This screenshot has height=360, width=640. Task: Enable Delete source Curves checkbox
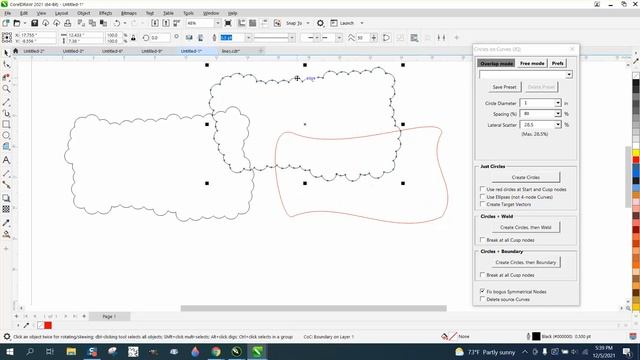click(482, 299)
